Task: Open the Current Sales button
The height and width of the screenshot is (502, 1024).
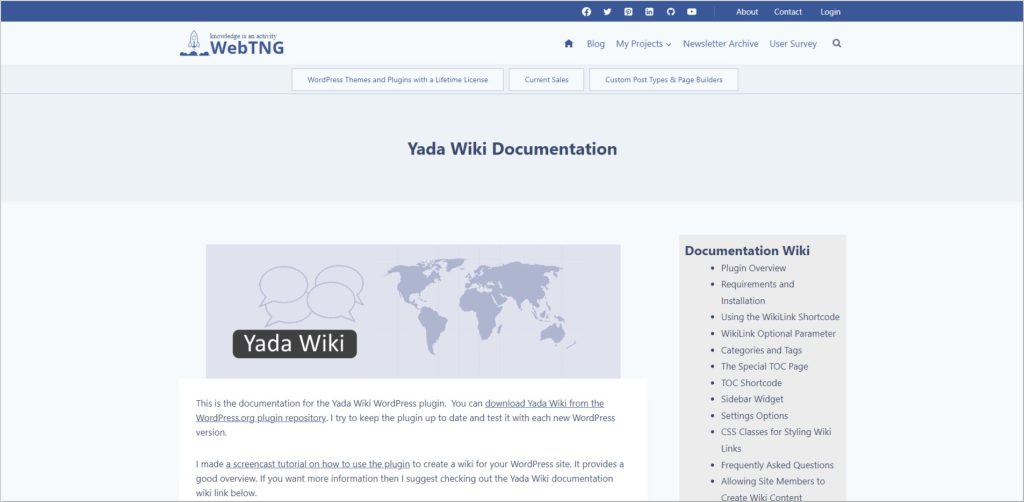Action: click(547, 80)
